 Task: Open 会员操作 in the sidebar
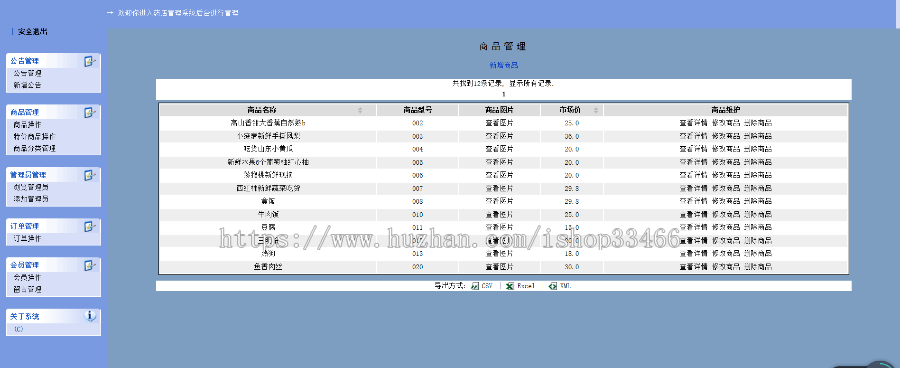(28, 277)
